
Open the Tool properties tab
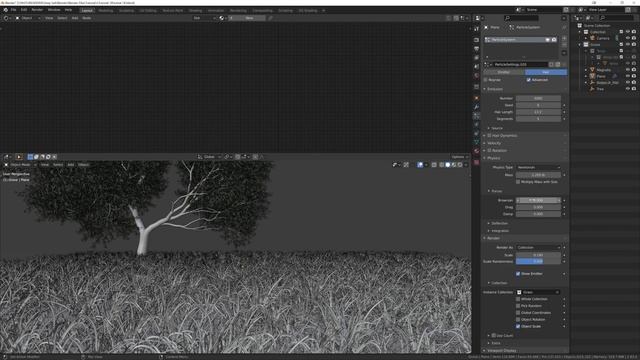pos(476,29)
